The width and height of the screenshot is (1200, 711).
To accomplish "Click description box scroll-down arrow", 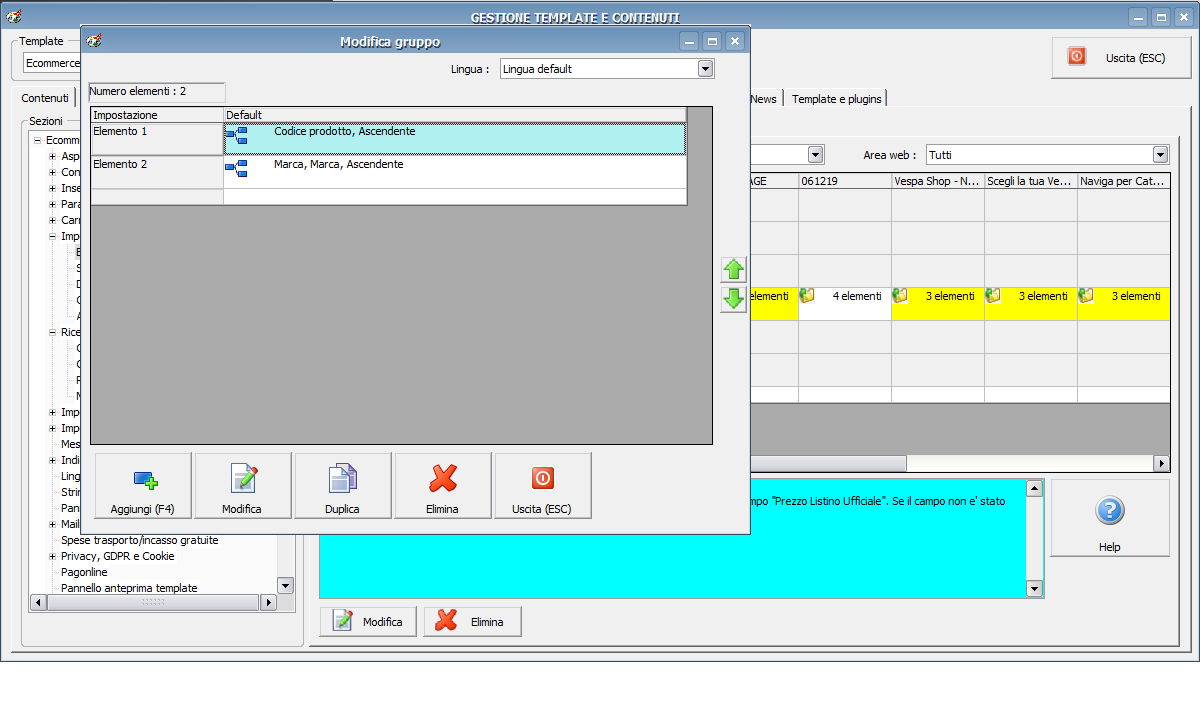I will (x=1035, y=590).
